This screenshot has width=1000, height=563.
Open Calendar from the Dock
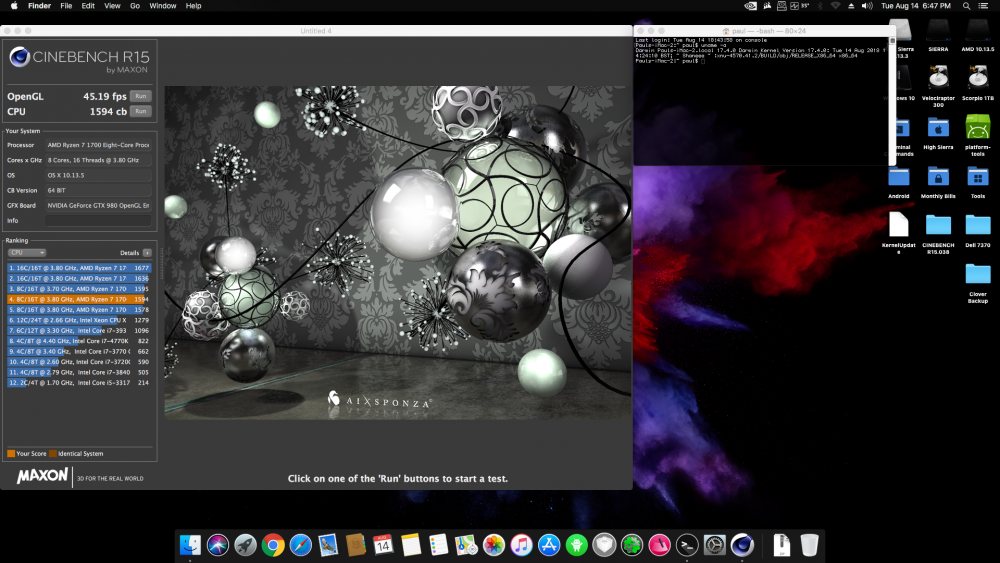pyautogui.click(x=383, y=545)
